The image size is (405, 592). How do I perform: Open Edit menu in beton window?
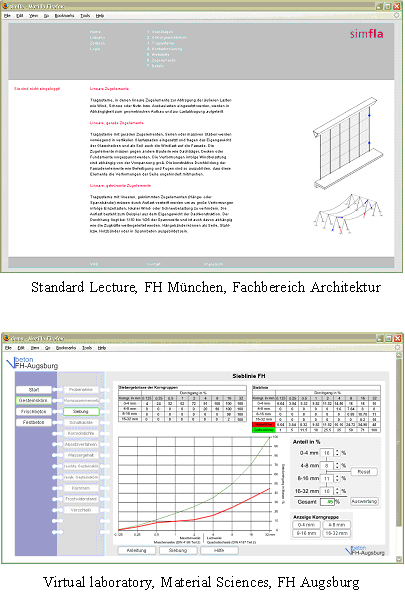pyautogui.click(x=21, y=348)
